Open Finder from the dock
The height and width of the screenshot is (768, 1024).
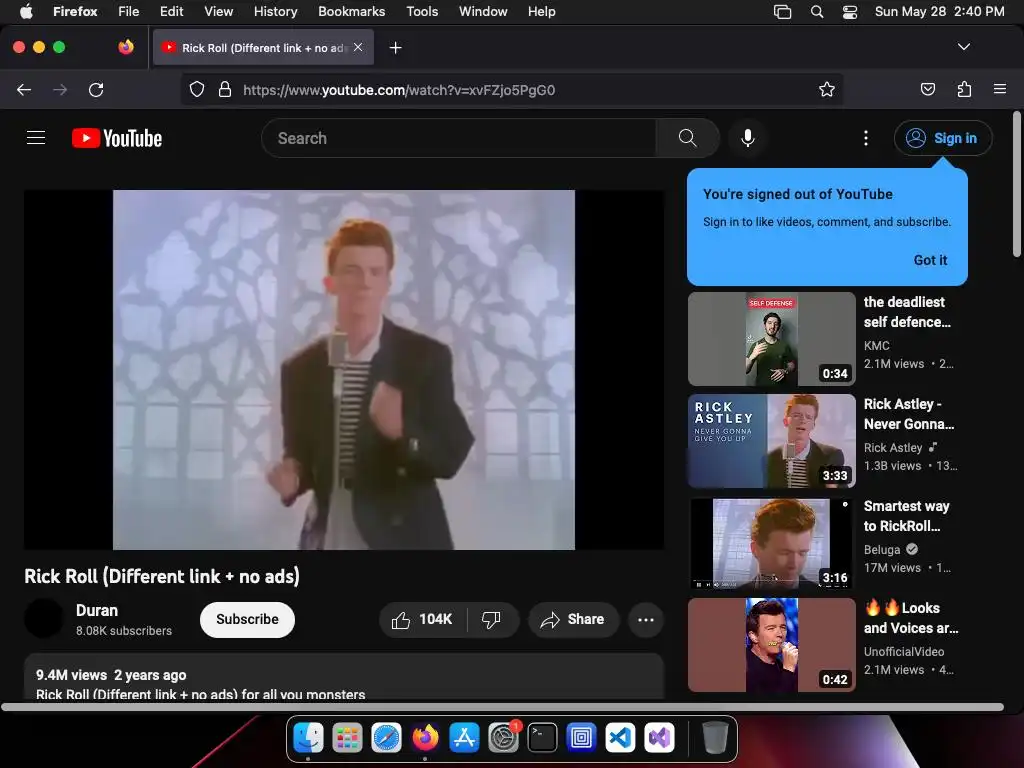click(x=308, y=738)
